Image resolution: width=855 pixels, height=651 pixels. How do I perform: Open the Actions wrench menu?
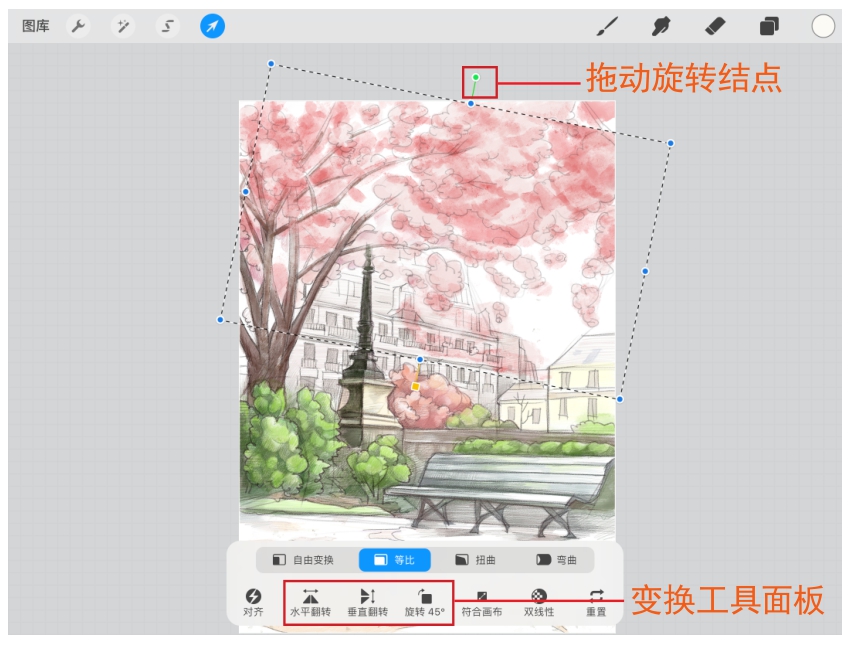pos(79,26)
